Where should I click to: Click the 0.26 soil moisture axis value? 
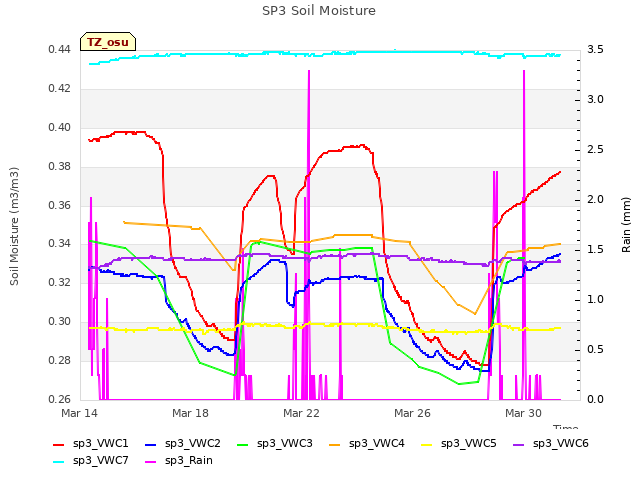click(x=60, y=399)
